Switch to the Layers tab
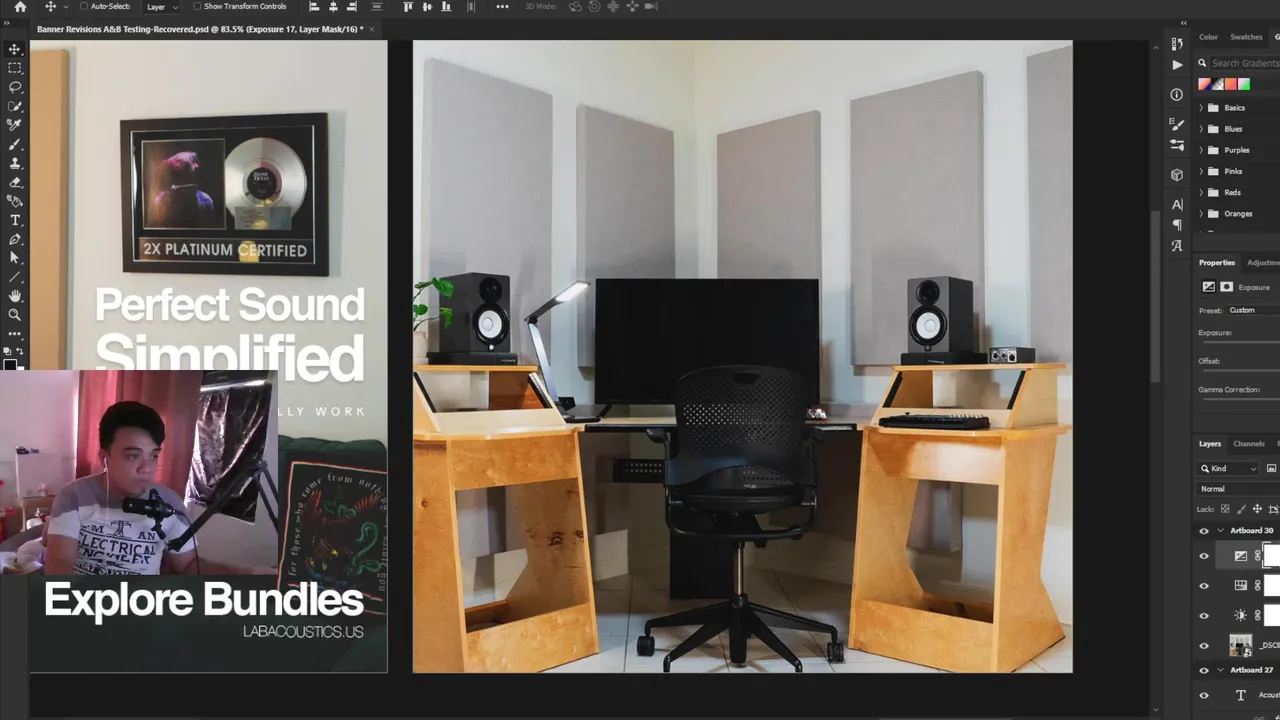The width and height of the screenshot is (1280, 720). 1210,444
